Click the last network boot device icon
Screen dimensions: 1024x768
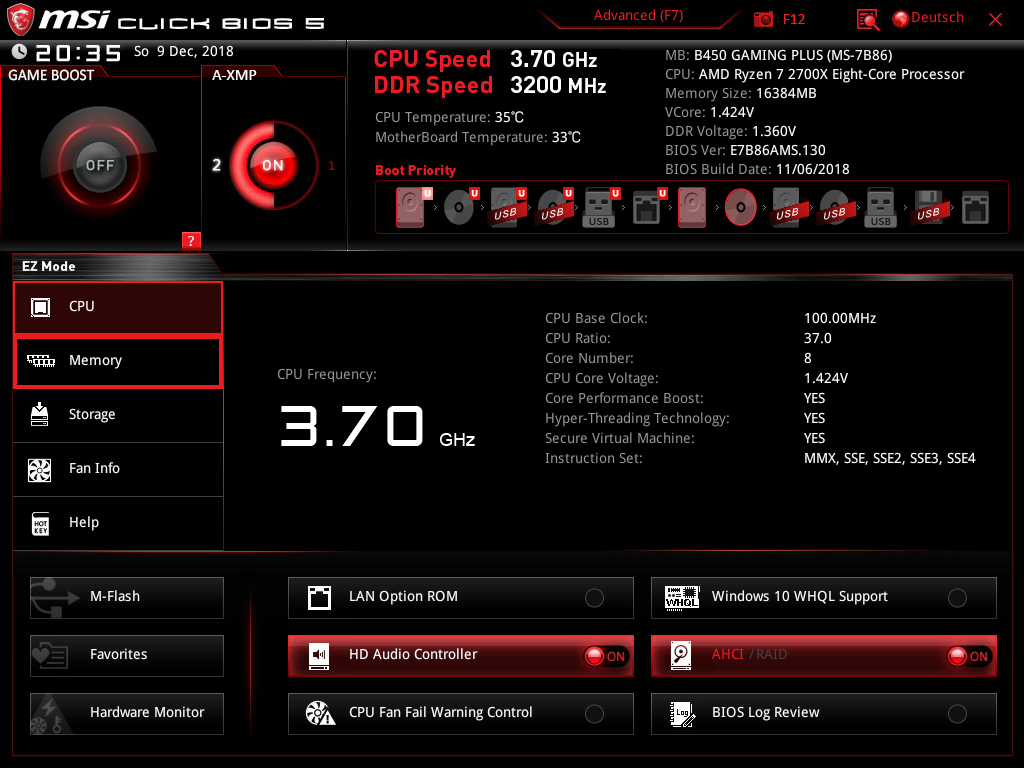[975, 207]
